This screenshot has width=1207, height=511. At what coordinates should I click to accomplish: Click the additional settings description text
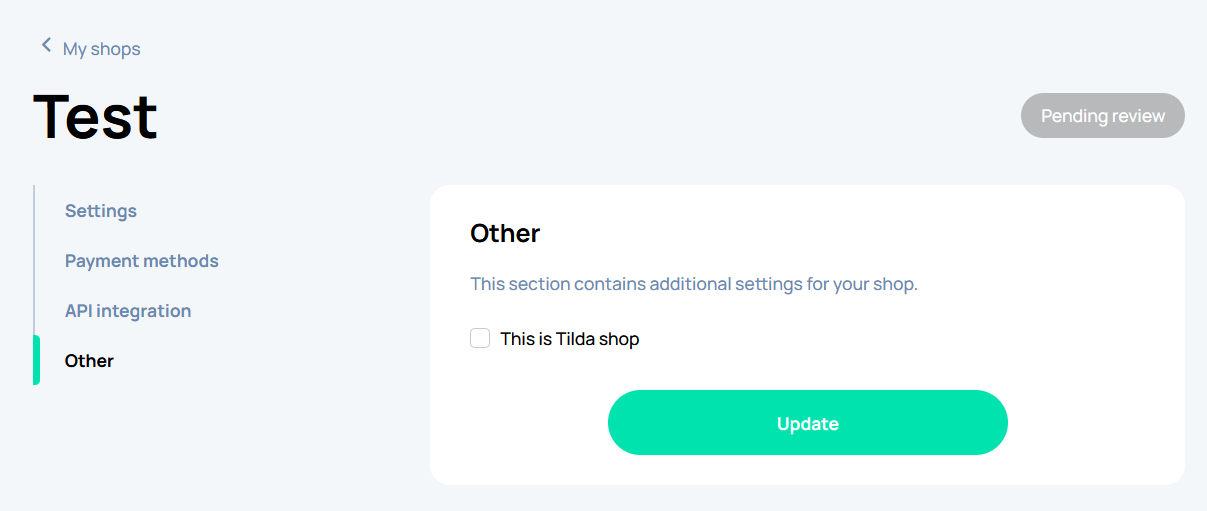[693, 284]
